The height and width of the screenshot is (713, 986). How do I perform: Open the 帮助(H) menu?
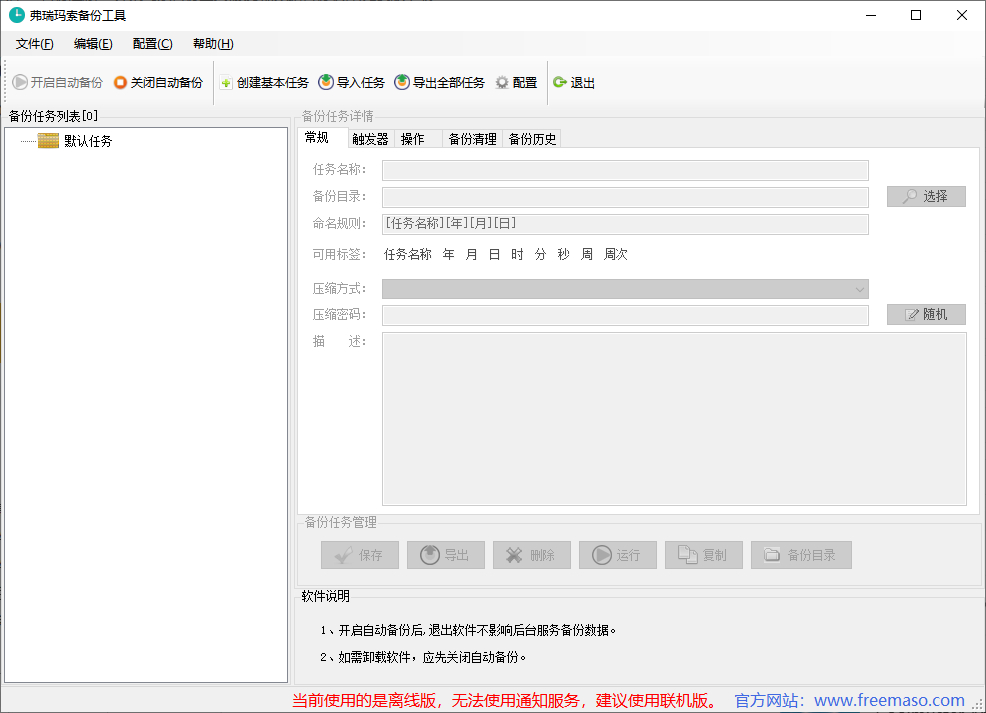click(x=213, y=44)
